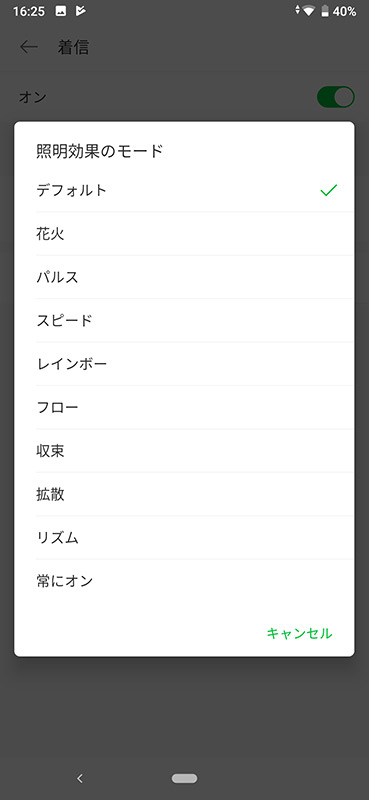
Task: Pick the レインボー lighting effect
Action: pyautogui.click(x=184, y=364)
